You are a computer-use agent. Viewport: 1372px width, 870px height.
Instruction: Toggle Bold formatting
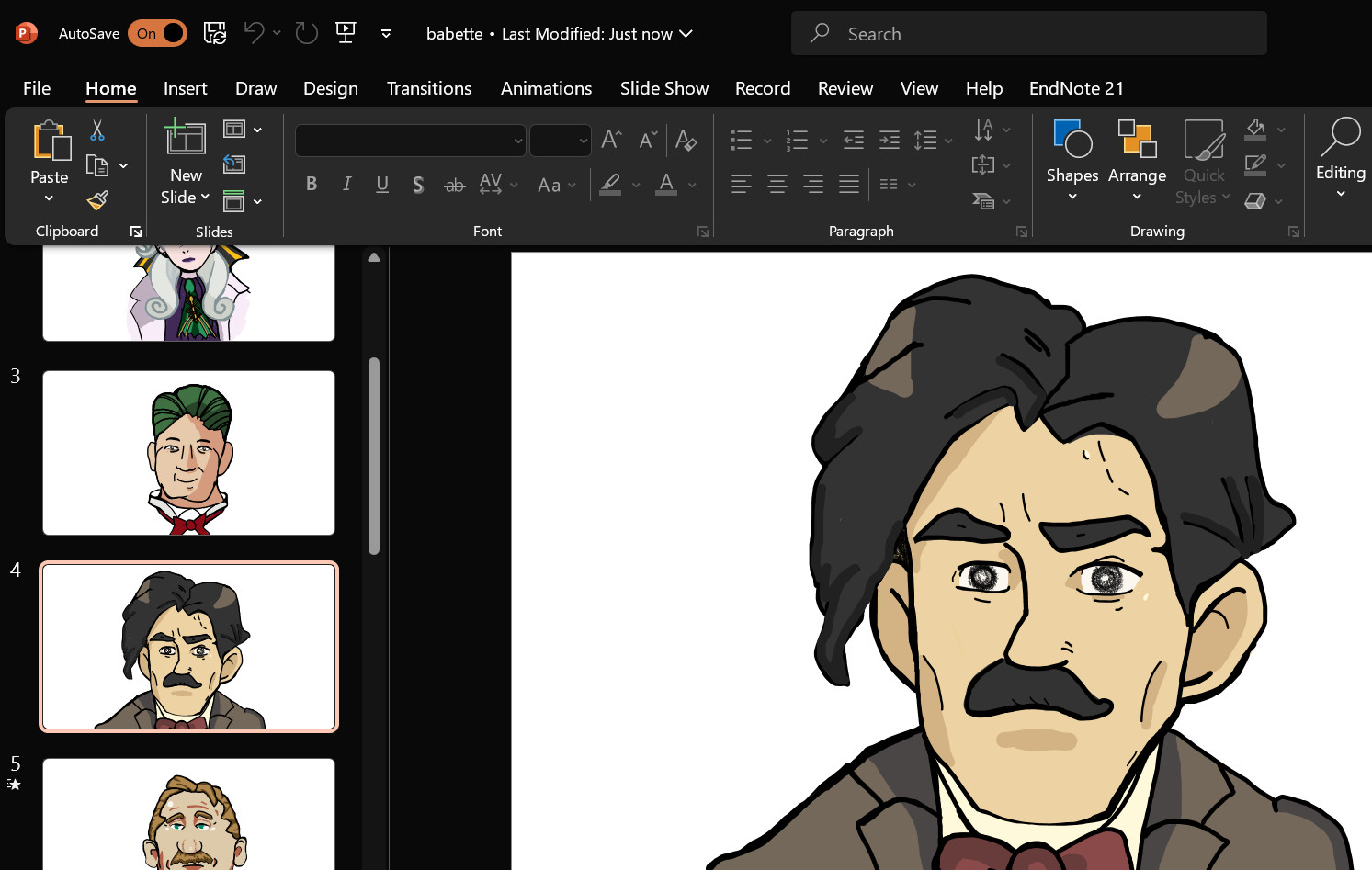click(x=312, y=185)
